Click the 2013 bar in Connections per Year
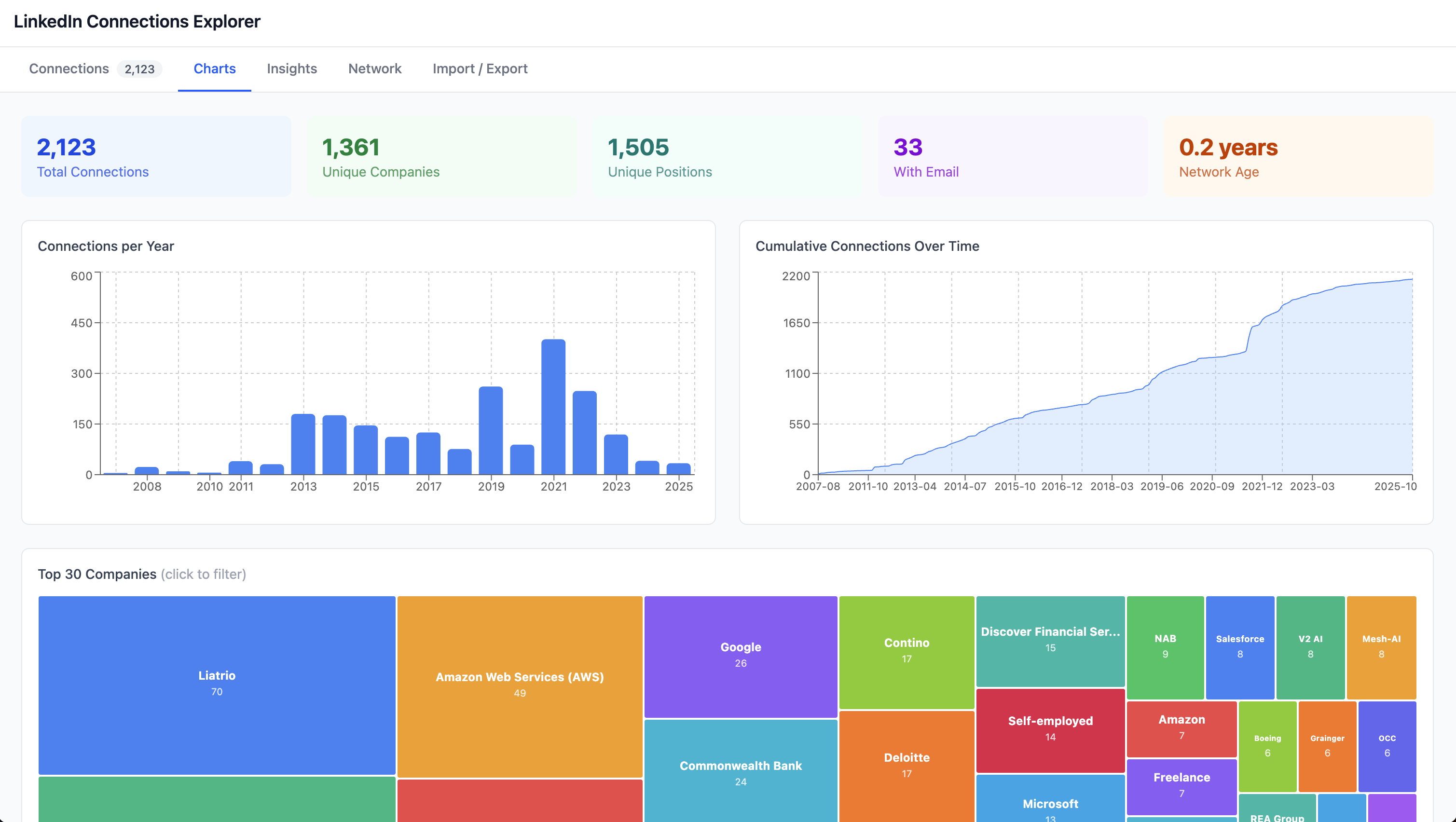 click(x=303, y=444)
